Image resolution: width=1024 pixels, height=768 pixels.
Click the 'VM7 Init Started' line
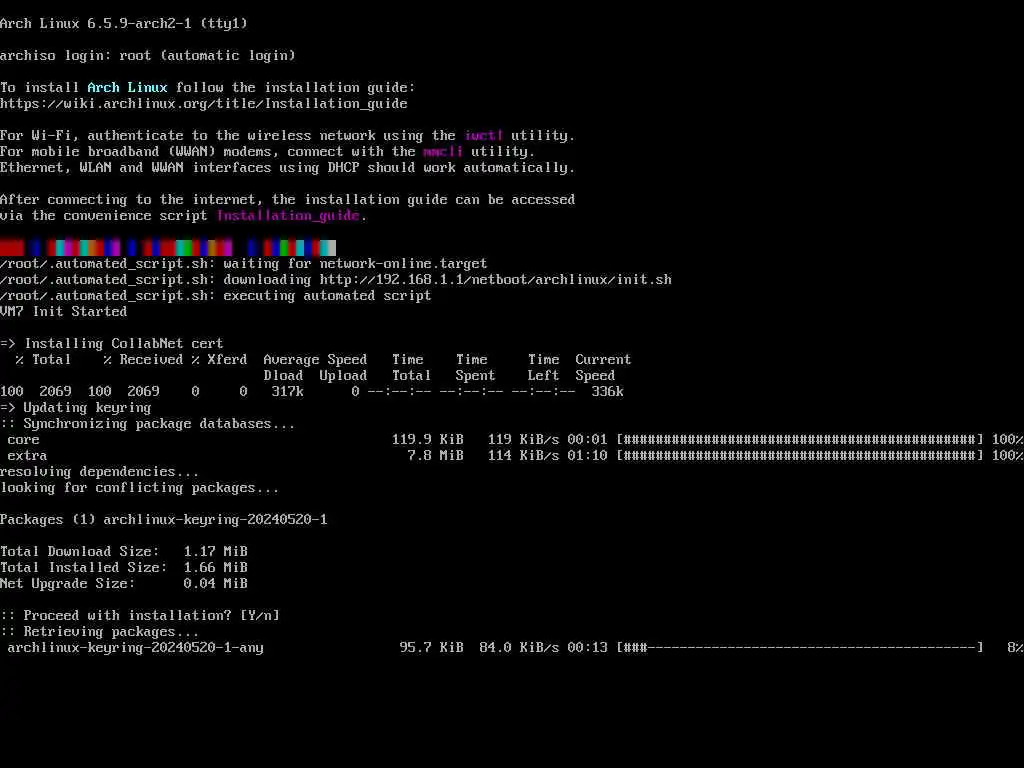(x=63, y=312)
